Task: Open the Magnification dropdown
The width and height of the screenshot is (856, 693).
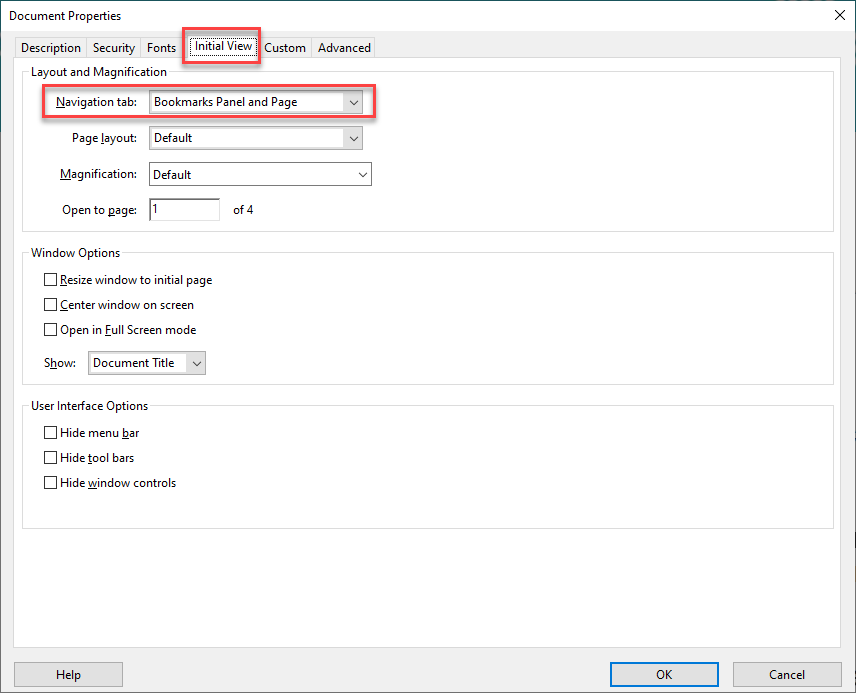Action: pos(362,174)
